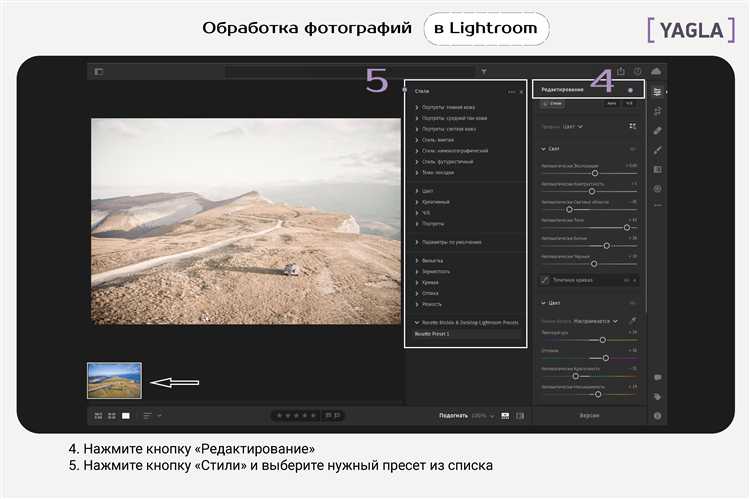Expand Портреты: темная кожа preset group

[x=445, y=107]
